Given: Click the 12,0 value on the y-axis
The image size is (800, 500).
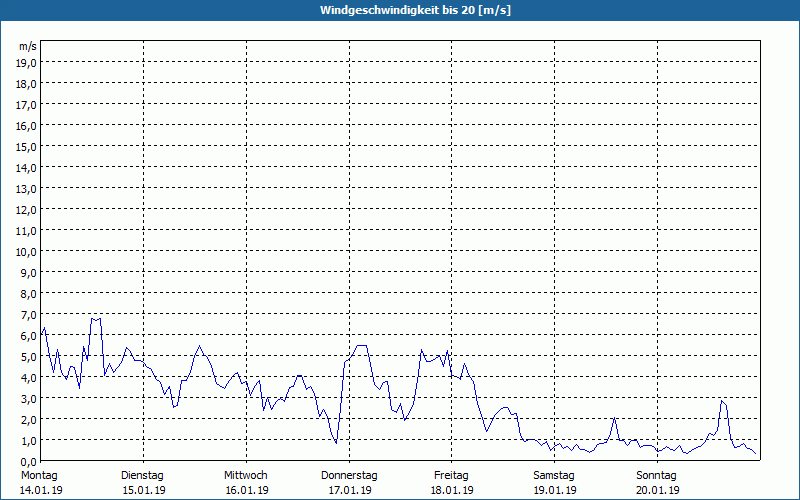Looking at the screenshot, I should point(27,210).
